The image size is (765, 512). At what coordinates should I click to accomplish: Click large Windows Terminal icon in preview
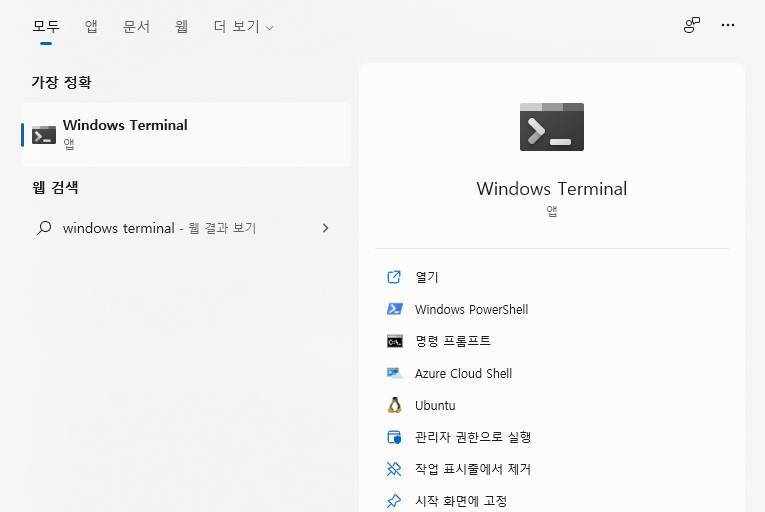click(x=552, y=127)
